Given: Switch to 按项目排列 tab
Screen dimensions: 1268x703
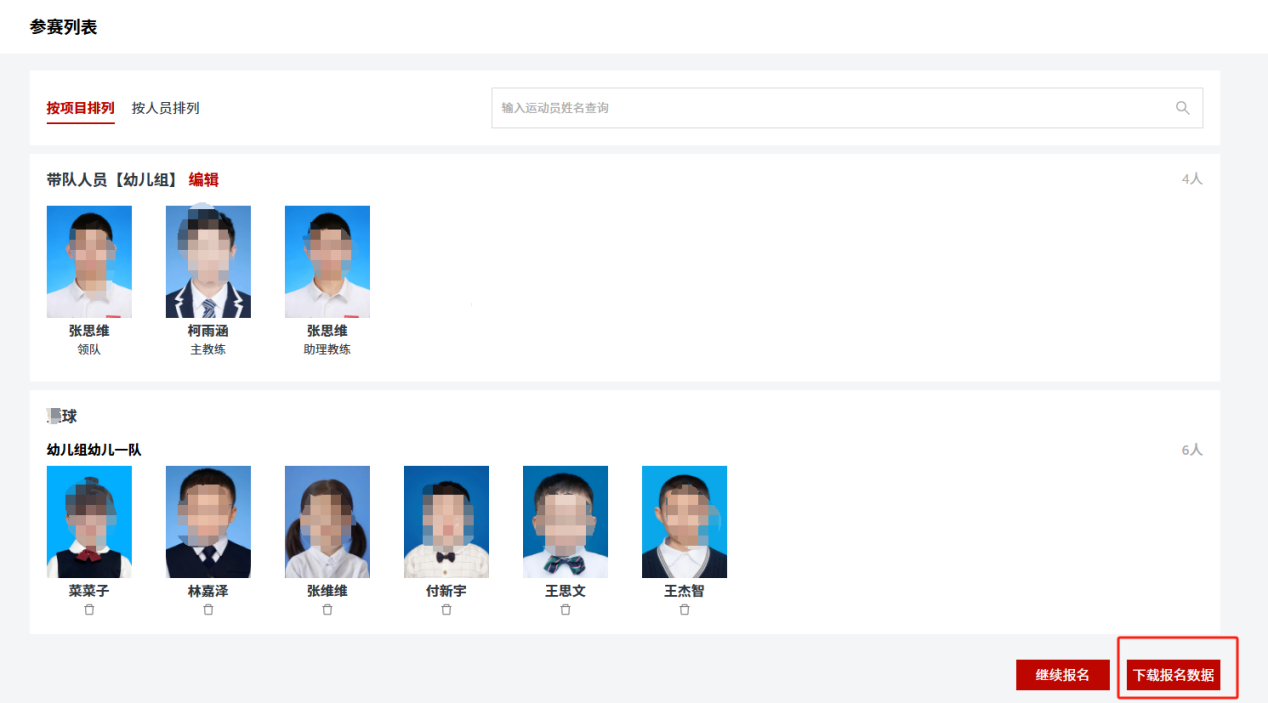Looking at the screenshot, I should (81, 108).
